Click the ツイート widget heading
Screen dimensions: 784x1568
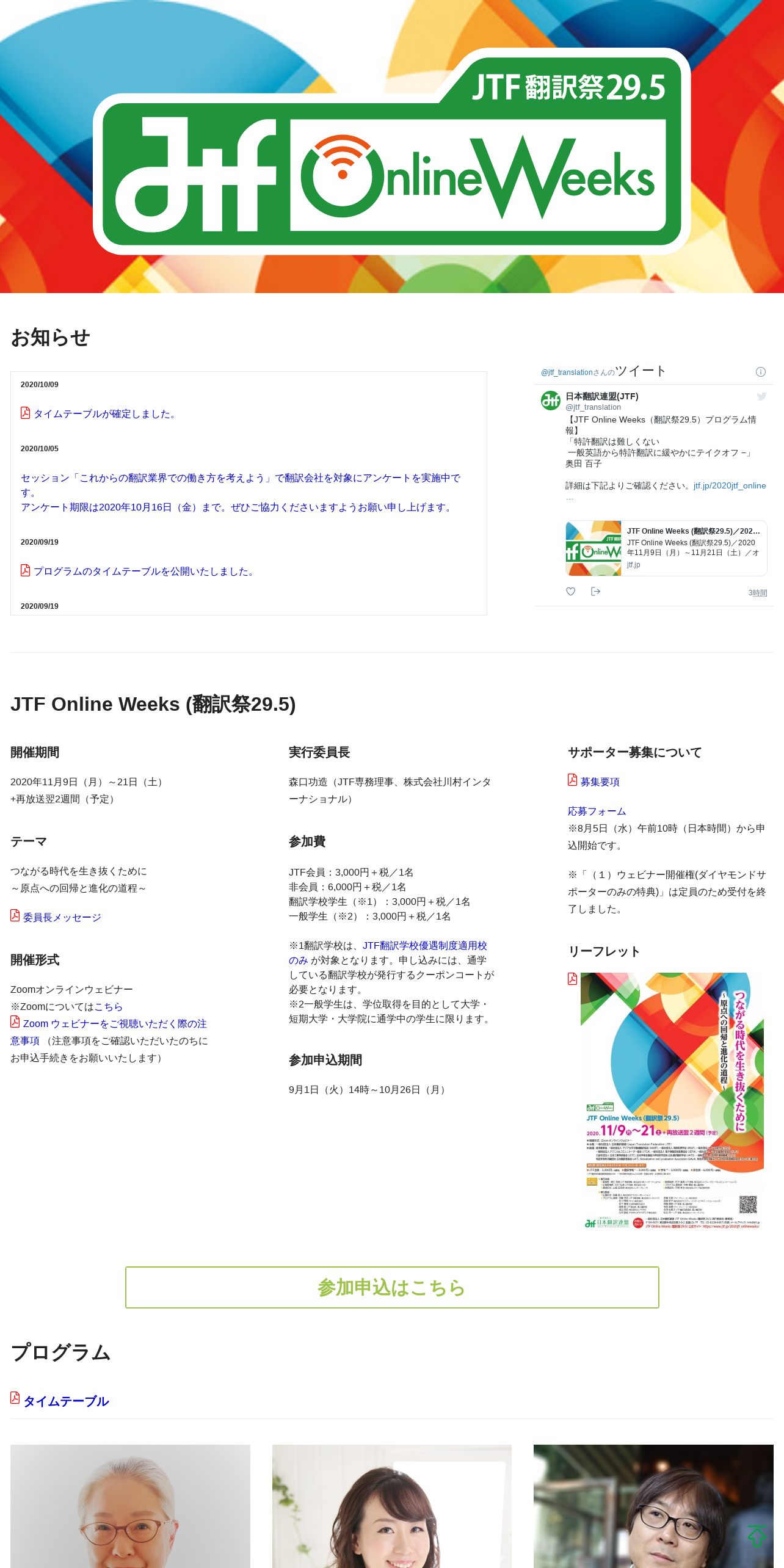641,371
